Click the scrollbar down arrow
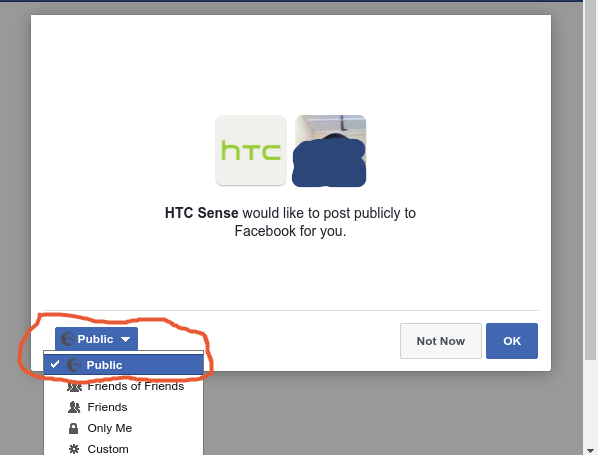This screenshot has height=455, width=598. [x=590, y=450]
